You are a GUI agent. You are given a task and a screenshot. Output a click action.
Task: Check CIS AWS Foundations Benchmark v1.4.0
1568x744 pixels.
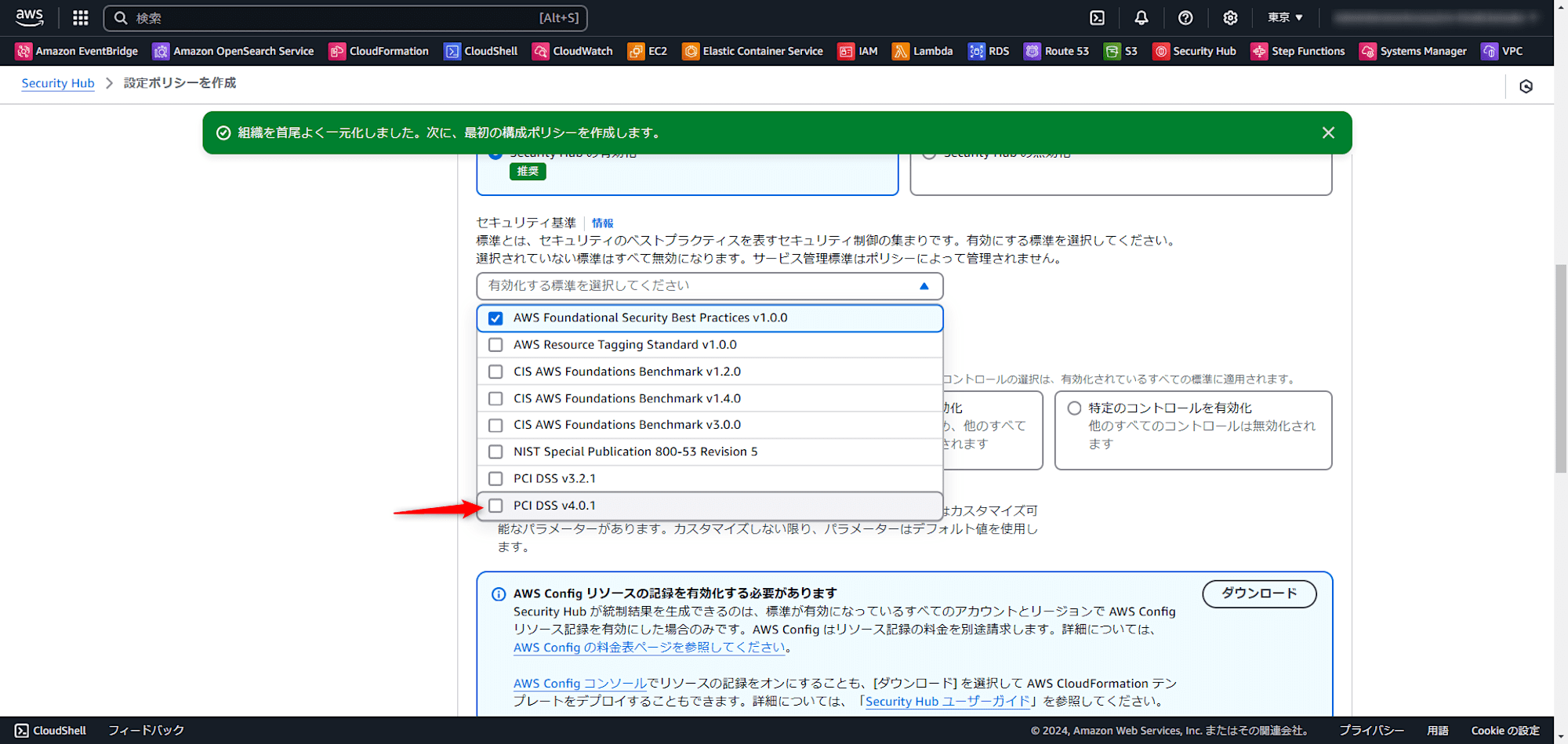[495, 398]
